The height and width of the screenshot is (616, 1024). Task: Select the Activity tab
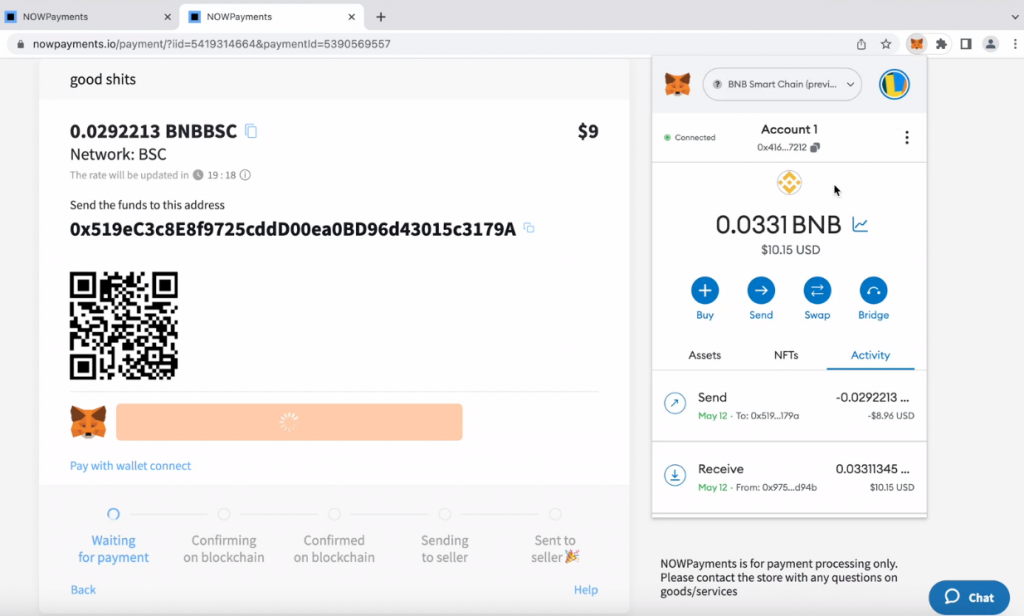coord(870,355)
